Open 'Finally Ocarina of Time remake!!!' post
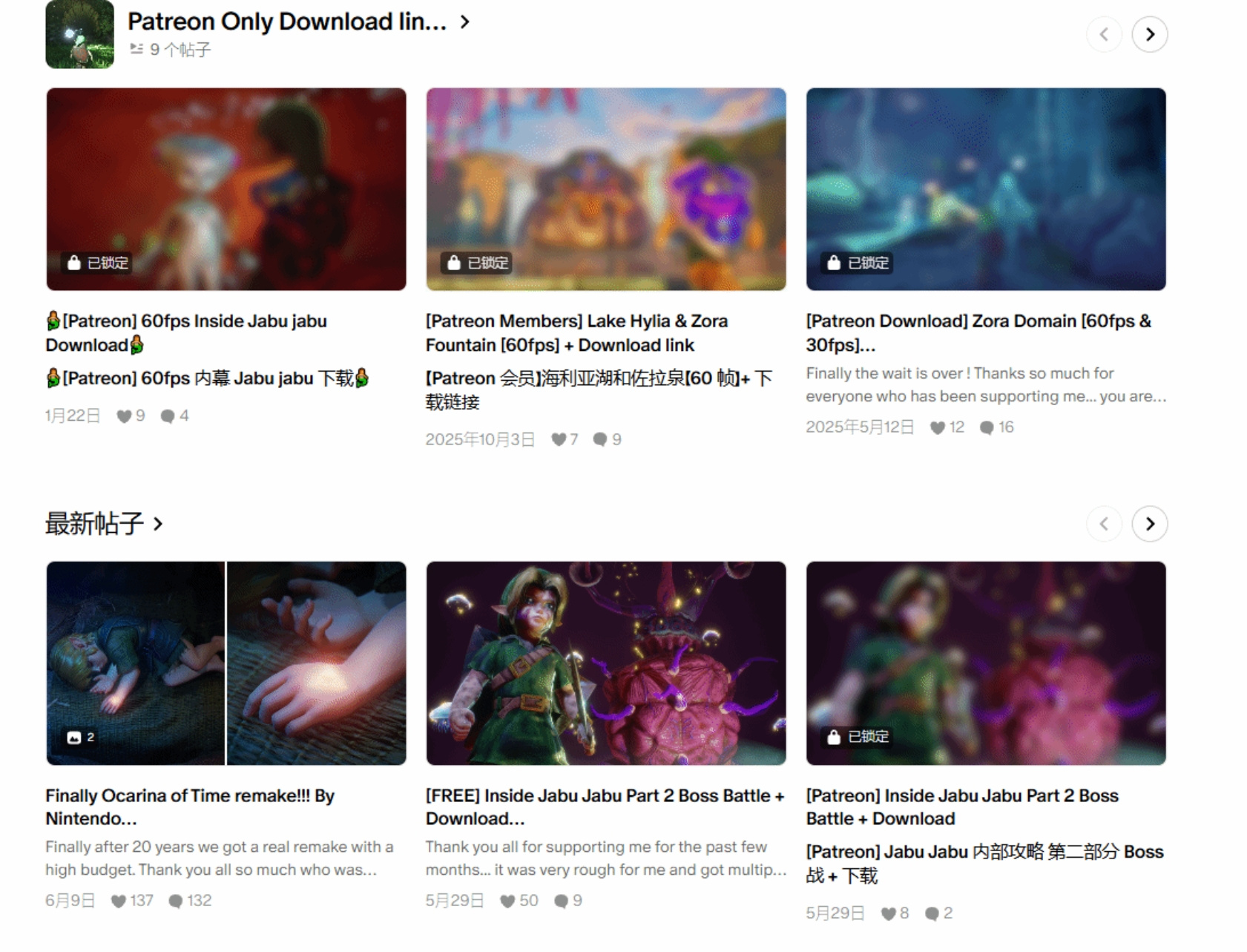 (x=190, y=807)
